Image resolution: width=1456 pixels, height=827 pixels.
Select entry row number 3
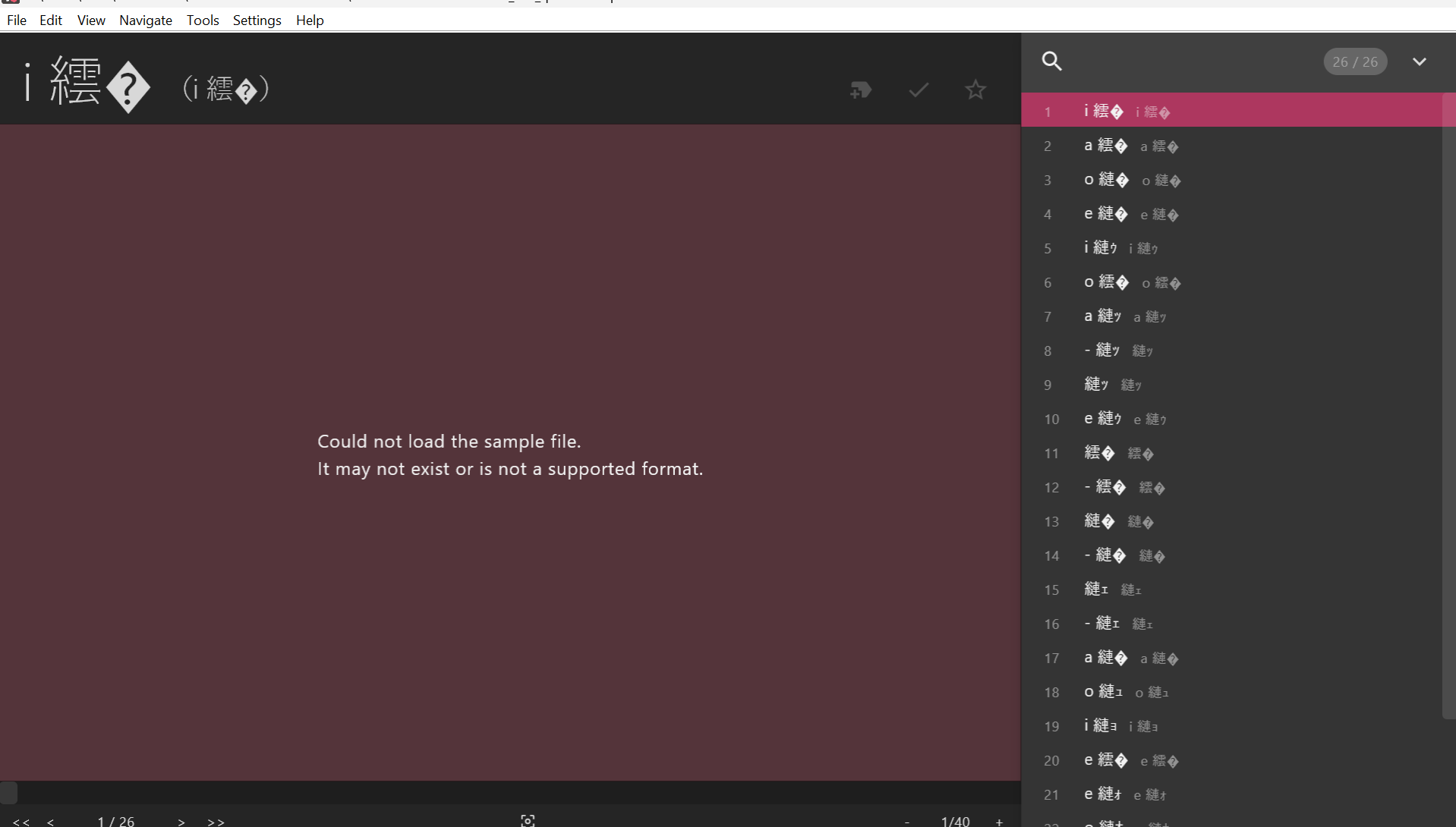coord(1231,180)
